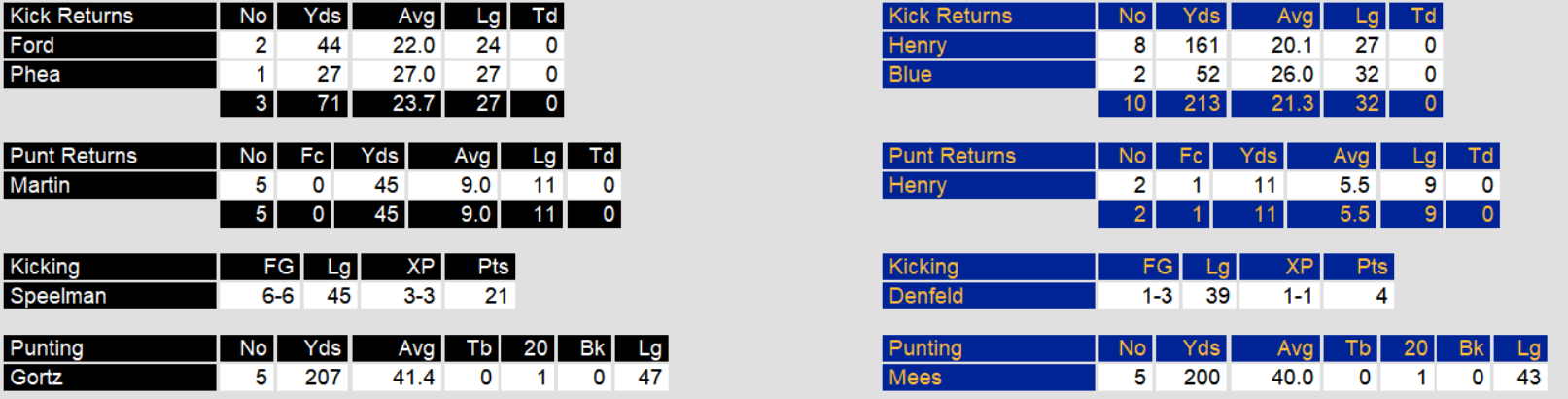Select Speelman's 6-6 field goal cell
1568x399 pixels.
click(x=261, y=296)
